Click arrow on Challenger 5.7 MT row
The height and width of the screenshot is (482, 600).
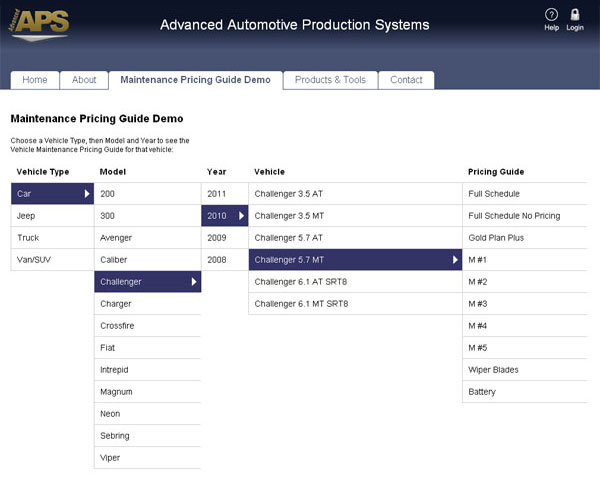point(455,260)
